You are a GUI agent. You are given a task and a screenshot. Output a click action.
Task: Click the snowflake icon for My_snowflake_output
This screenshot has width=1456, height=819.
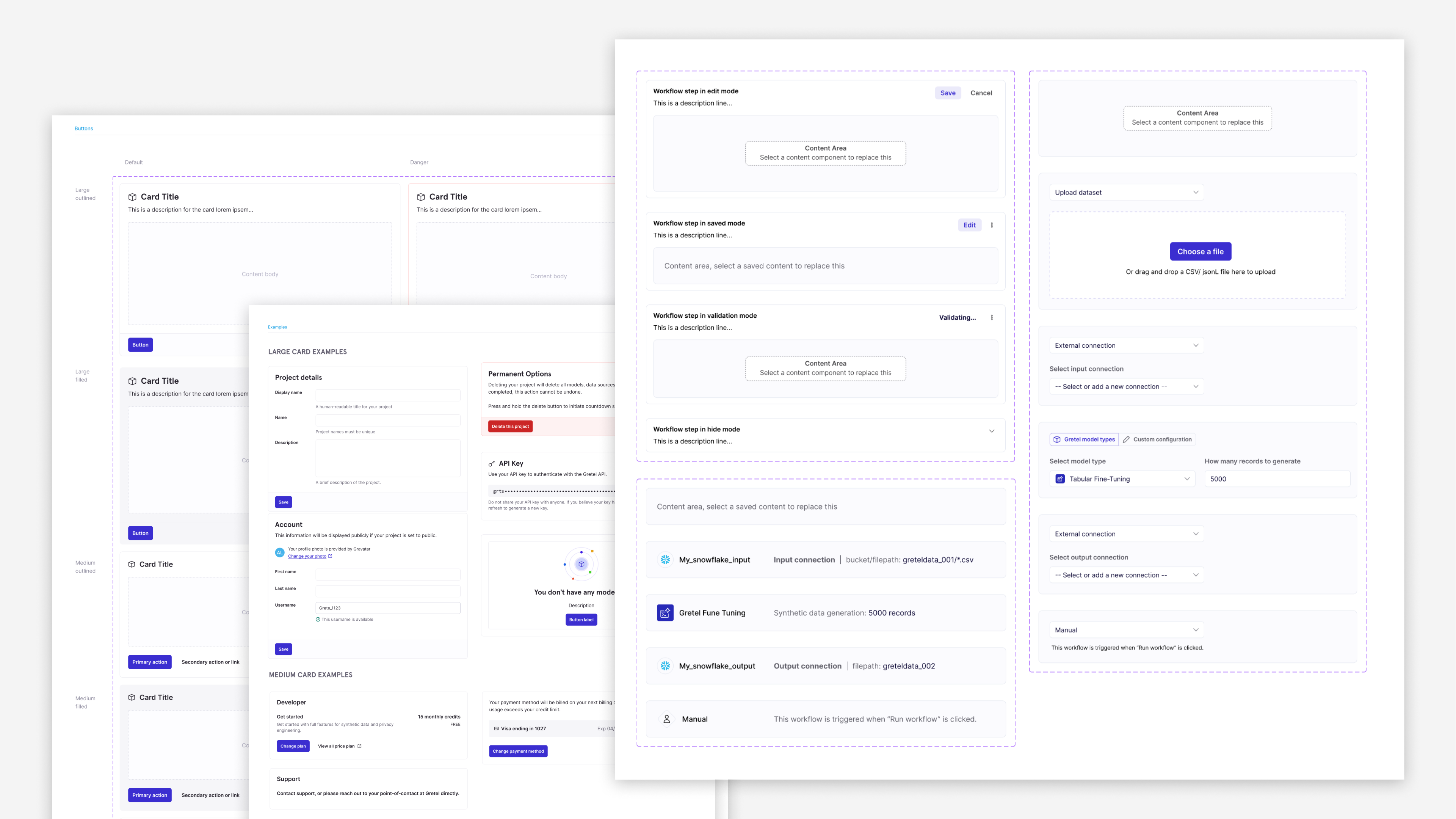665,666
